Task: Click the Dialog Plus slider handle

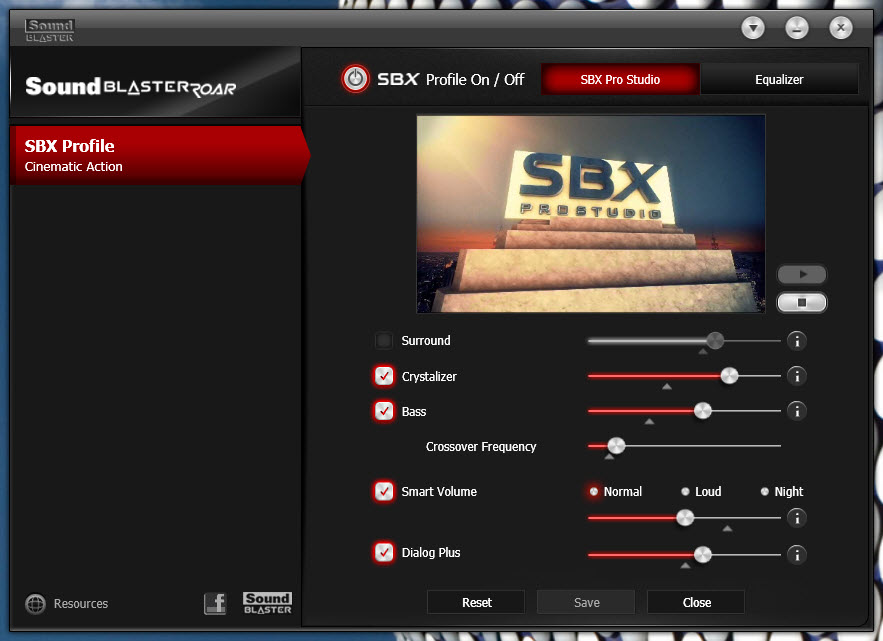Action: point(703,555)
